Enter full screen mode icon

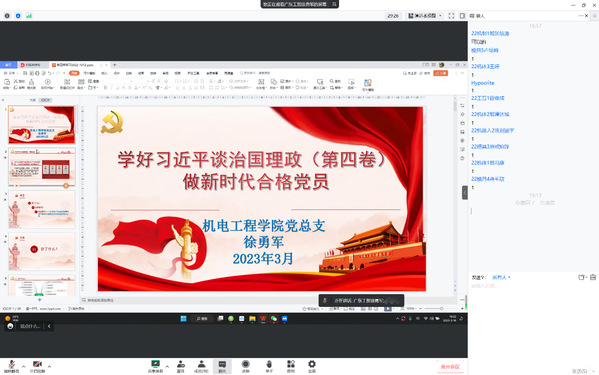(x=452, y=16)
